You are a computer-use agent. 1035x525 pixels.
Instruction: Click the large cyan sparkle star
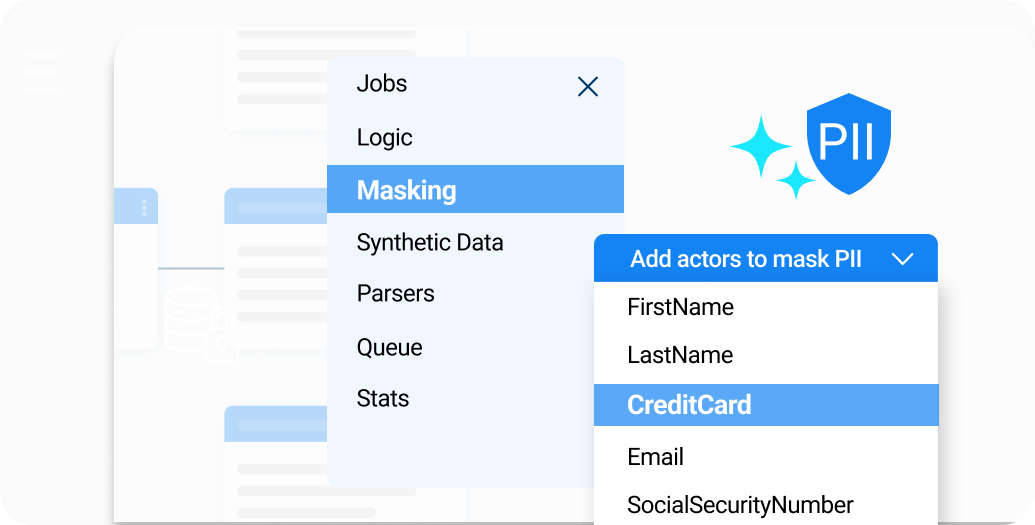pyautogui.click(x=761, y=147)
